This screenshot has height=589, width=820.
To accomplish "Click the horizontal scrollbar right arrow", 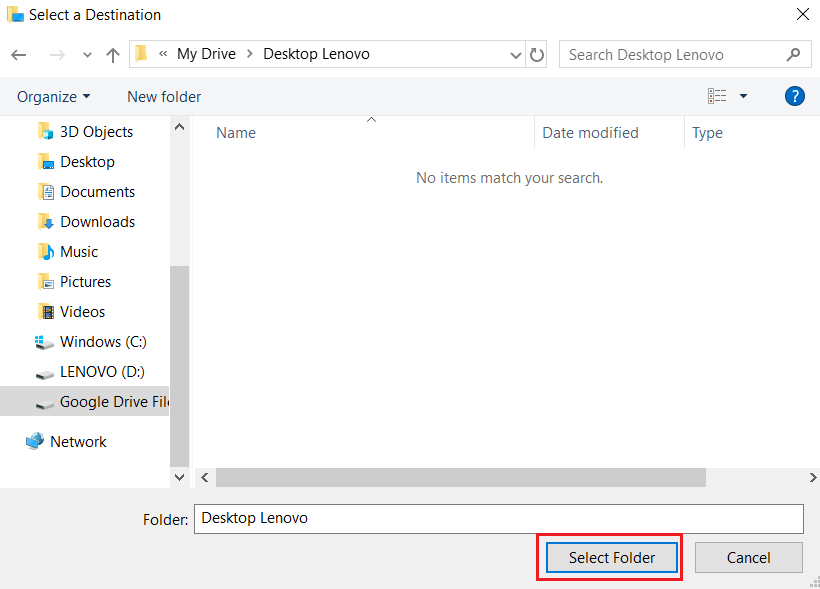I will (x=812, y=477).
